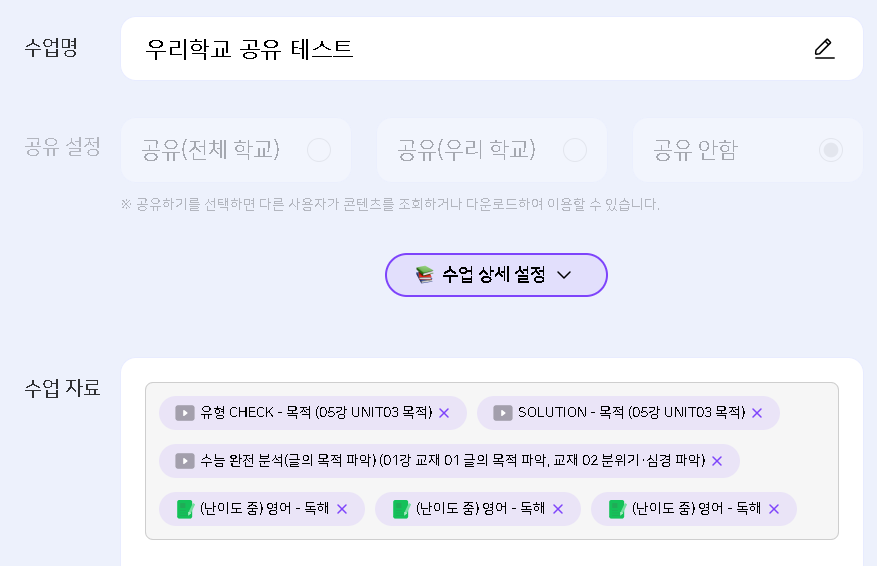The height and width of the screenshot is (566, 877).
Task: Remove the last (난이도 중) 영어 - 독해 chip
Action: pyautogui.click(x=774, y=509)
